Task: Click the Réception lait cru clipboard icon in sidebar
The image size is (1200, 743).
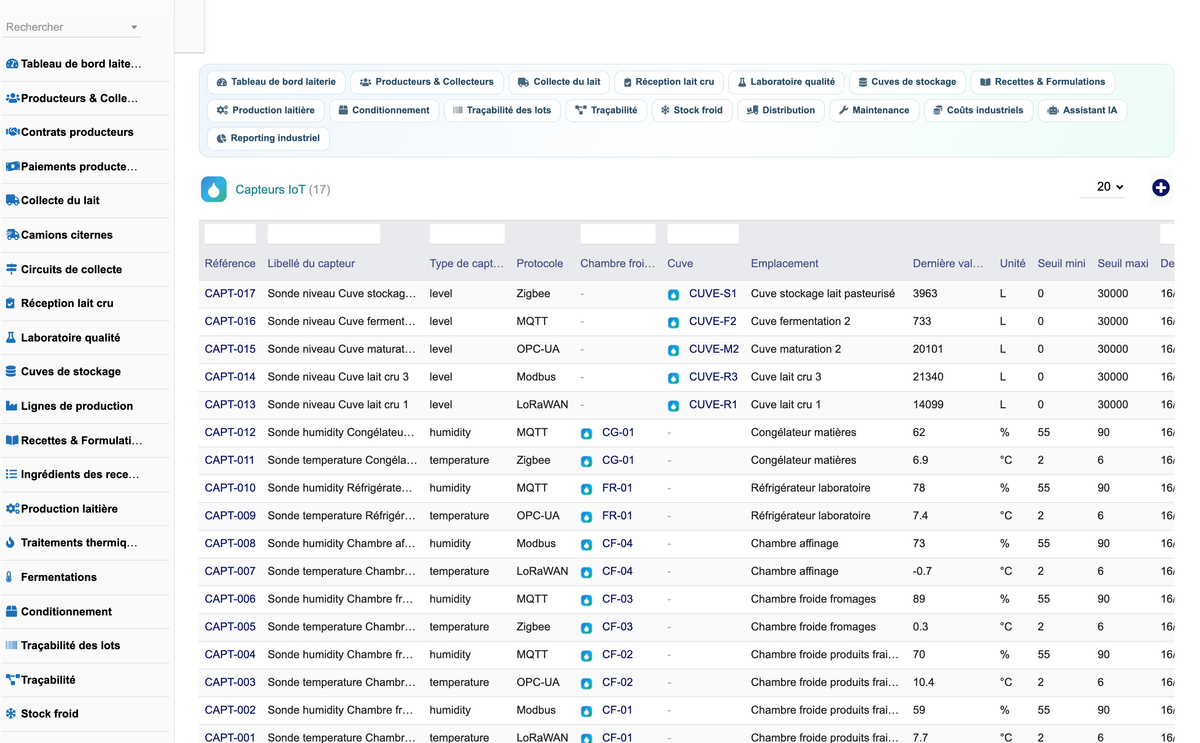Action: [x=11, y=303]
